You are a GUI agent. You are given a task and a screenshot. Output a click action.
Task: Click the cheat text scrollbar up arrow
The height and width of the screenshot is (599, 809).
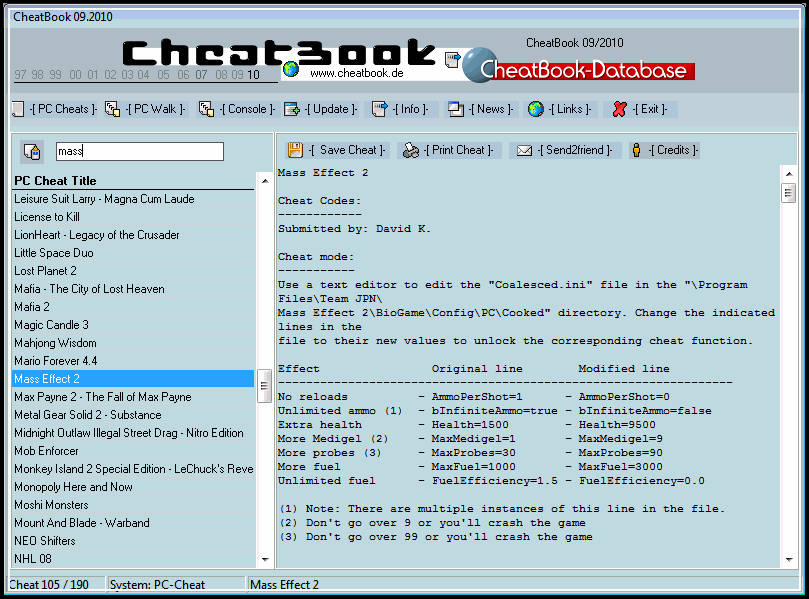[x=789, y=174]
